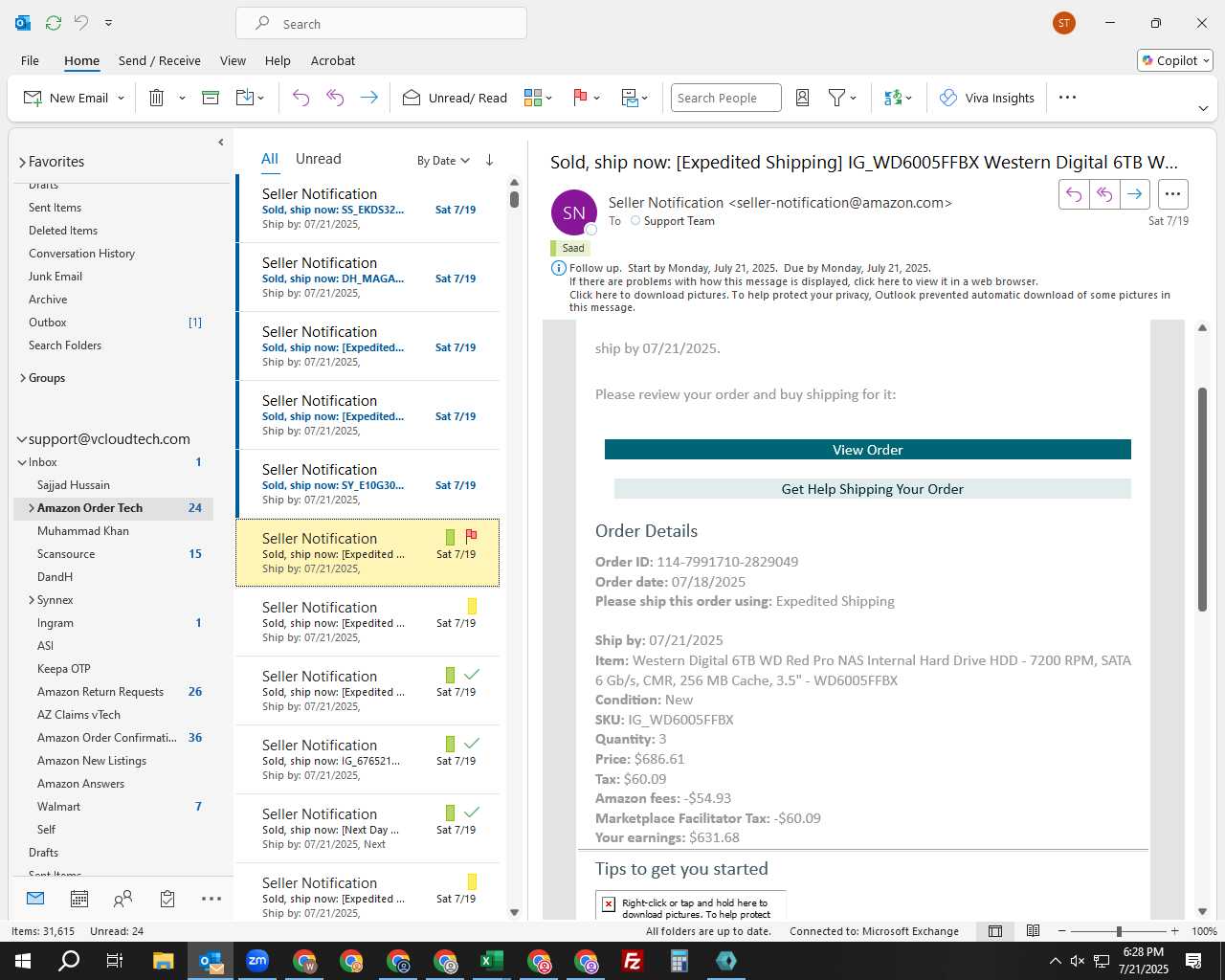Switch to Normal view in status bar

995,931
